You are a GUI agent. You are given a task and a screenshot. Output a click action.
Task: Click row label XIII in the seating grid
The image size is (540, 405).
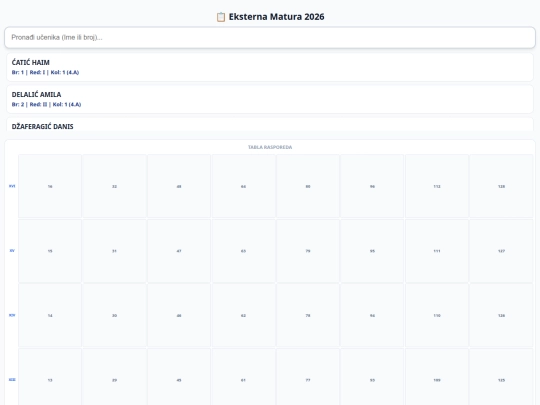tap(12, 380)
